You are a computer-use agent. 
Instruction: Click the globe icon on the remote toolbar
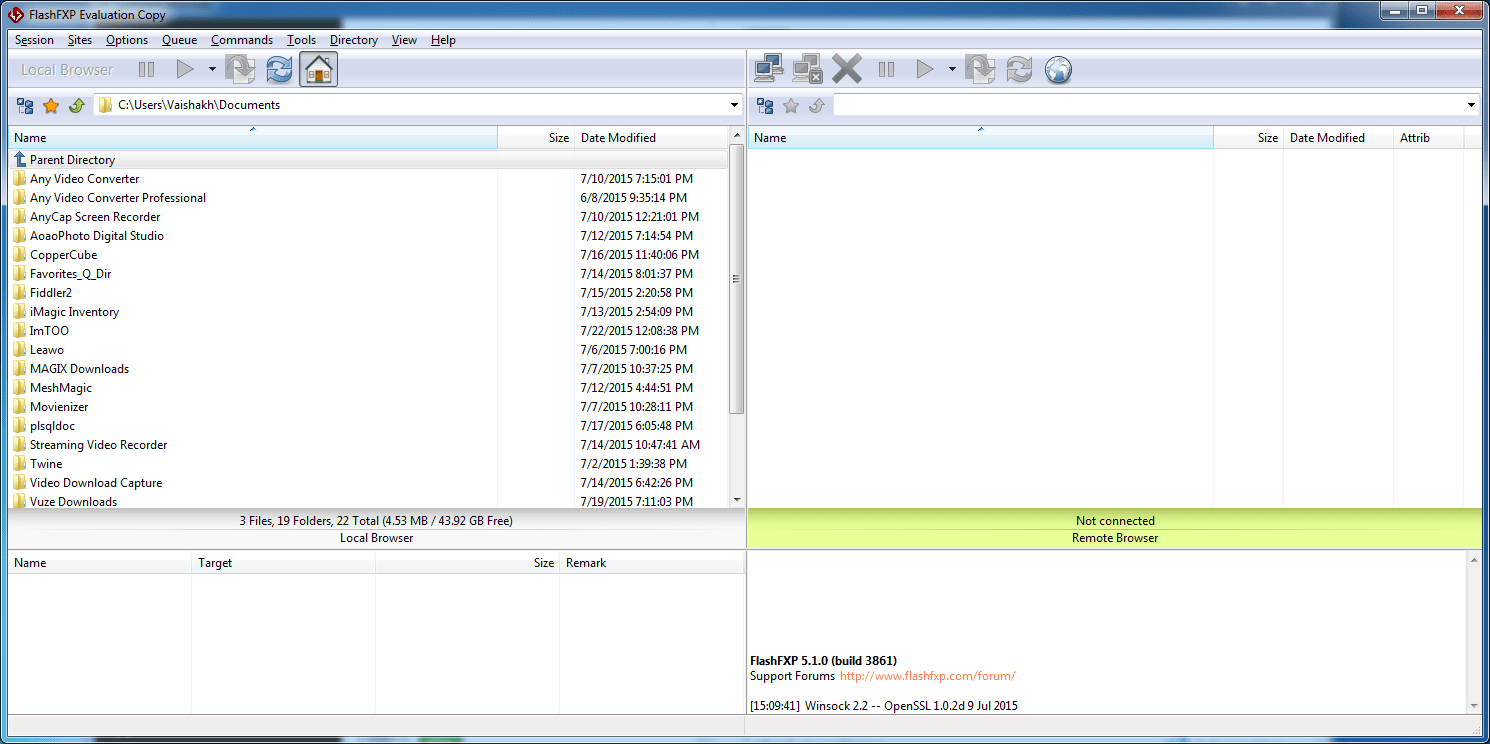click(1058, 69)
